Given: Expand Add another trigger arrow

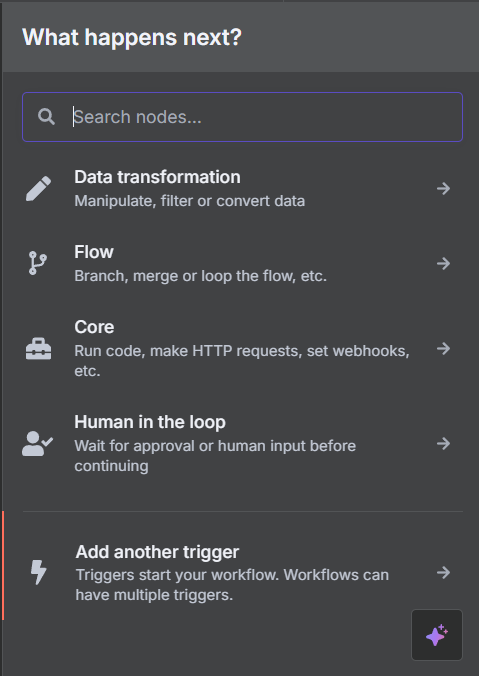Looking at the screenshot, I should pyautogui.click(x=443, y=573).
